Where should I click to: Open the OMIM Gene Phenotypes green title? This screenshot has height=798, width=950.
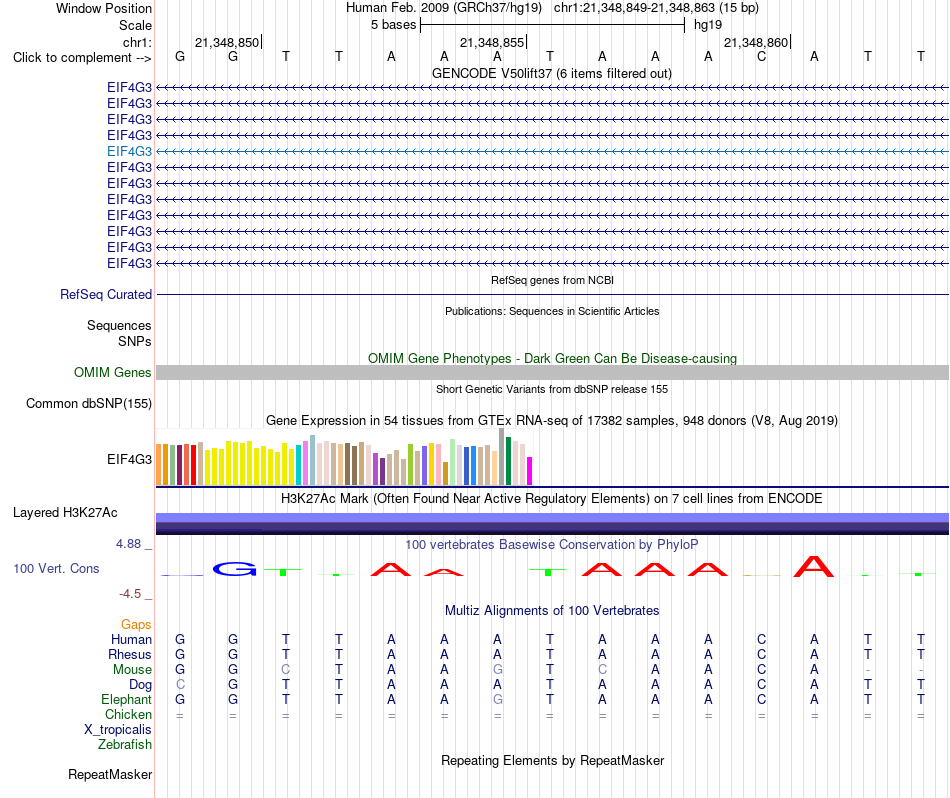tap(552, 358)
